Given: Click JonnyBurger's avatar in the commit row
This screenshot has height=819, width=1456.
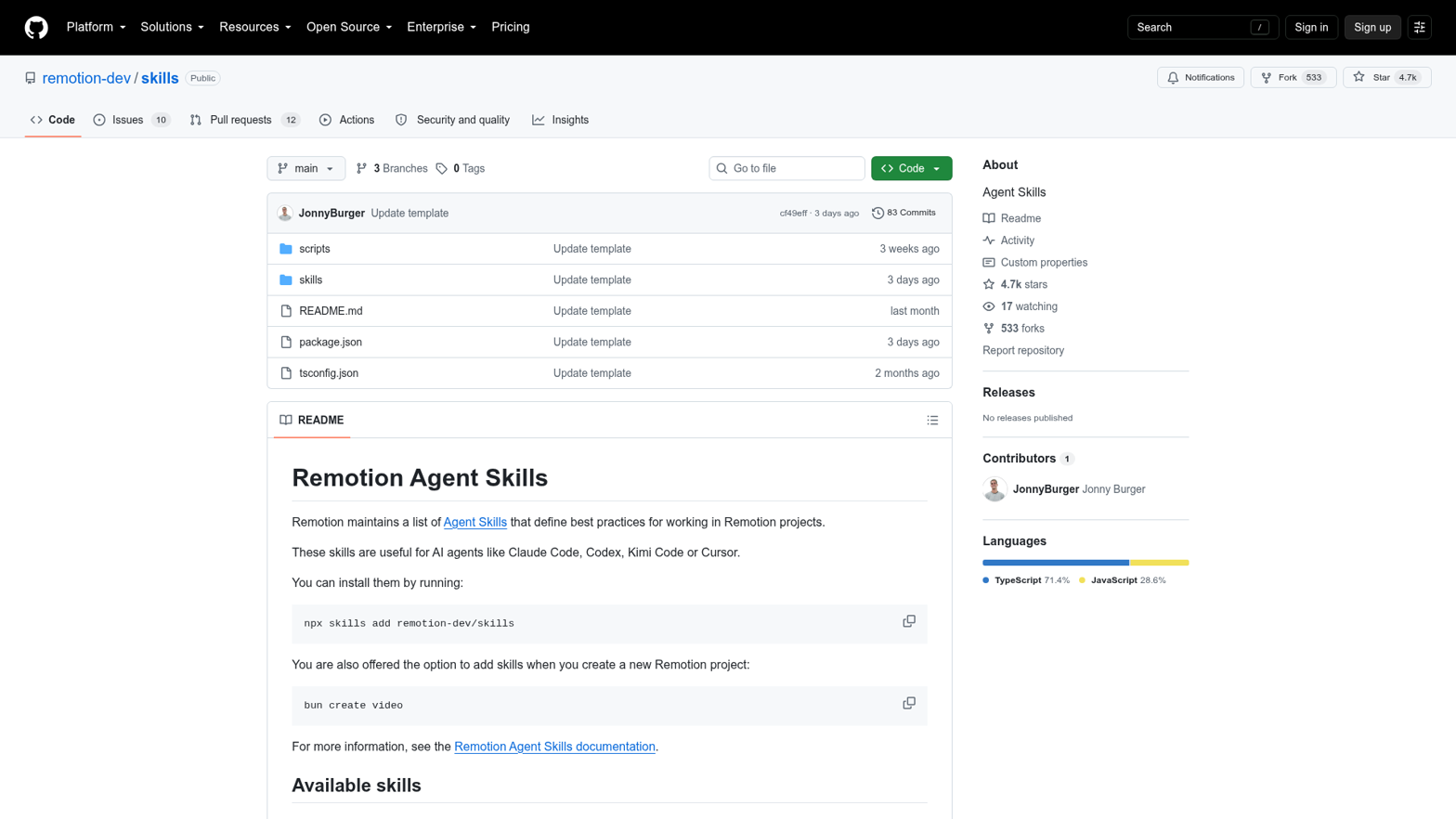Looking at the screenshot, I should (285, 214).
